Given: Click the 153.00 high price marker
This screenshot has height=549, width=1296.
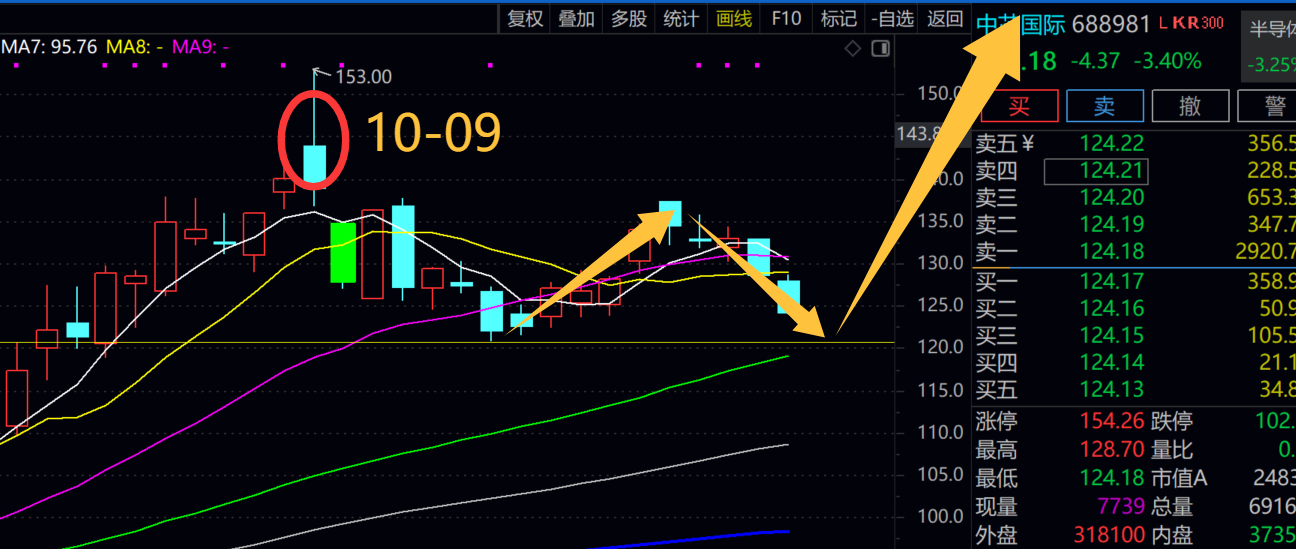Looking at the screenshot, I should (362, 76).
